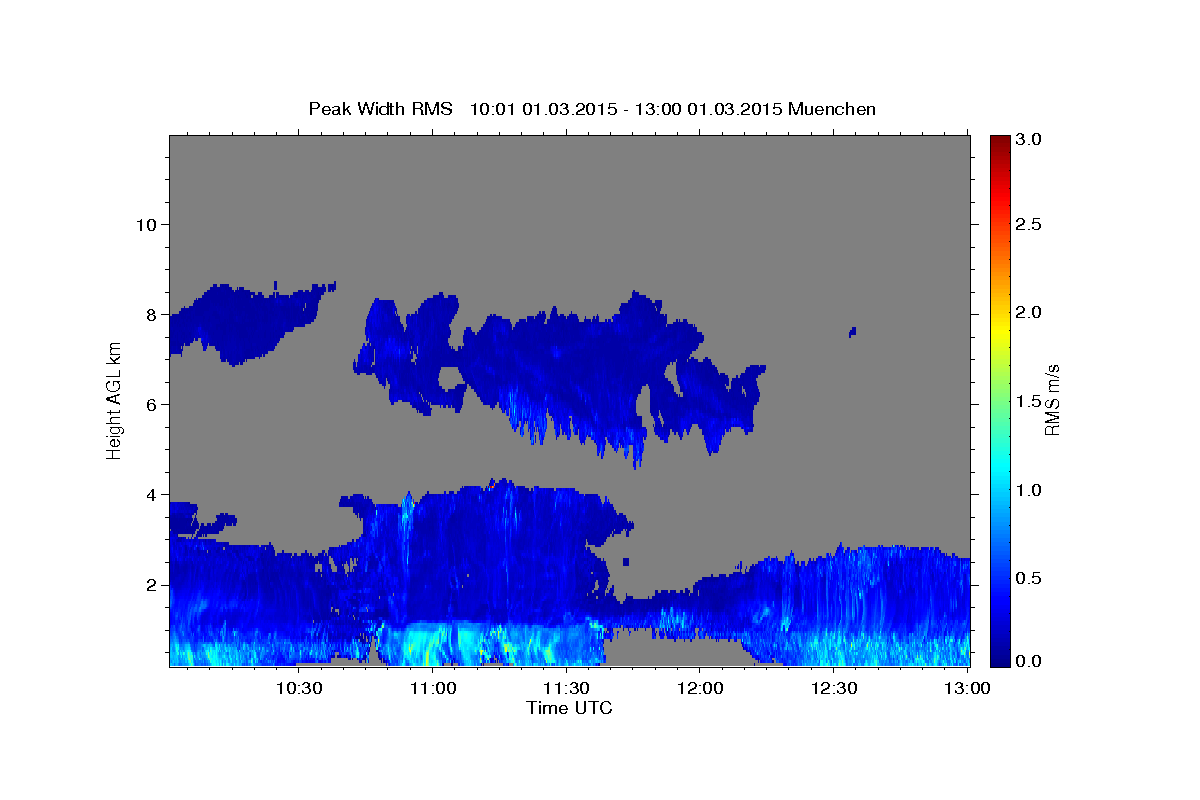Click the height tick label 4
Viewport: 1200px width, 800px height.
pyautogui.click(x=150, y=494)
